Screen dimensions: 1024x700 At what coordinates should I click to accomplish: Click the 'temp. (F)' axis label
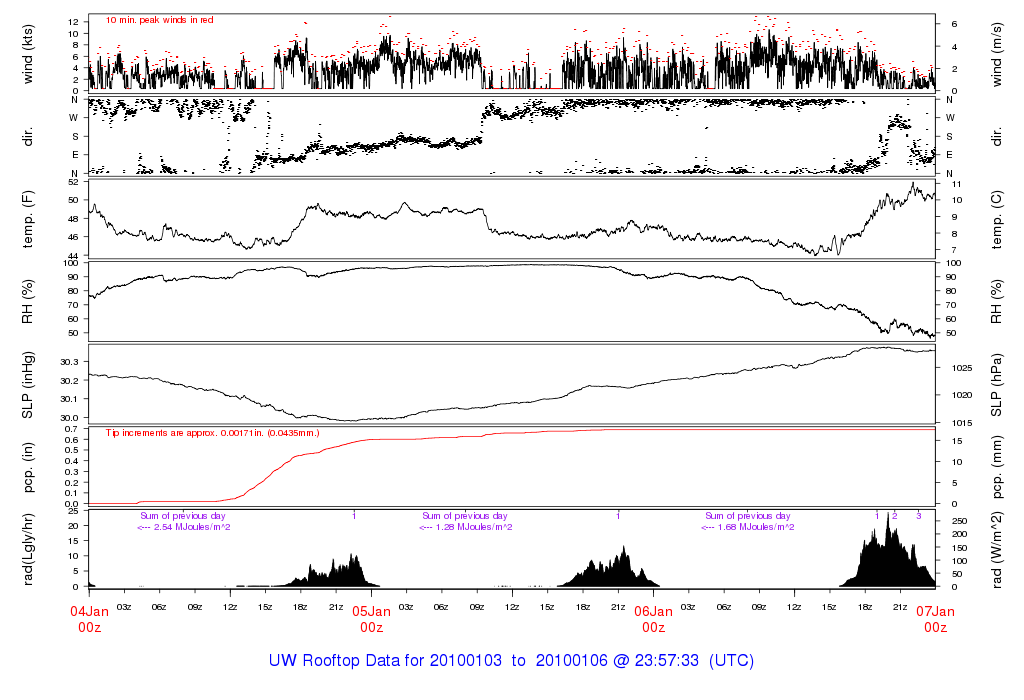point(27,219)
